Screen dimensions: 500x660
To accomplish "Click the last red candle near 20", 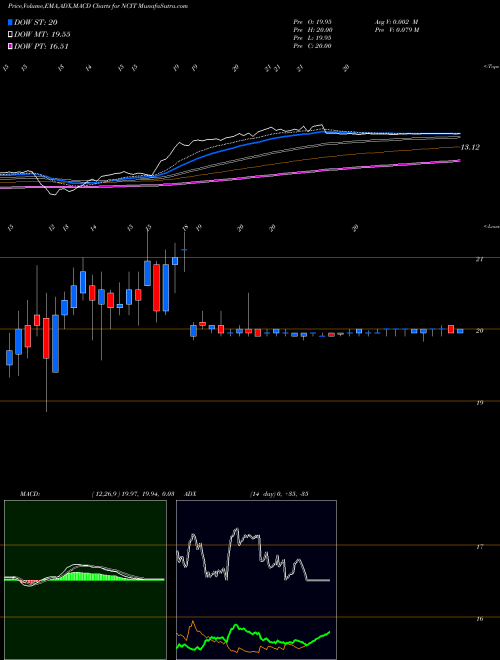I will pos(451,329).
